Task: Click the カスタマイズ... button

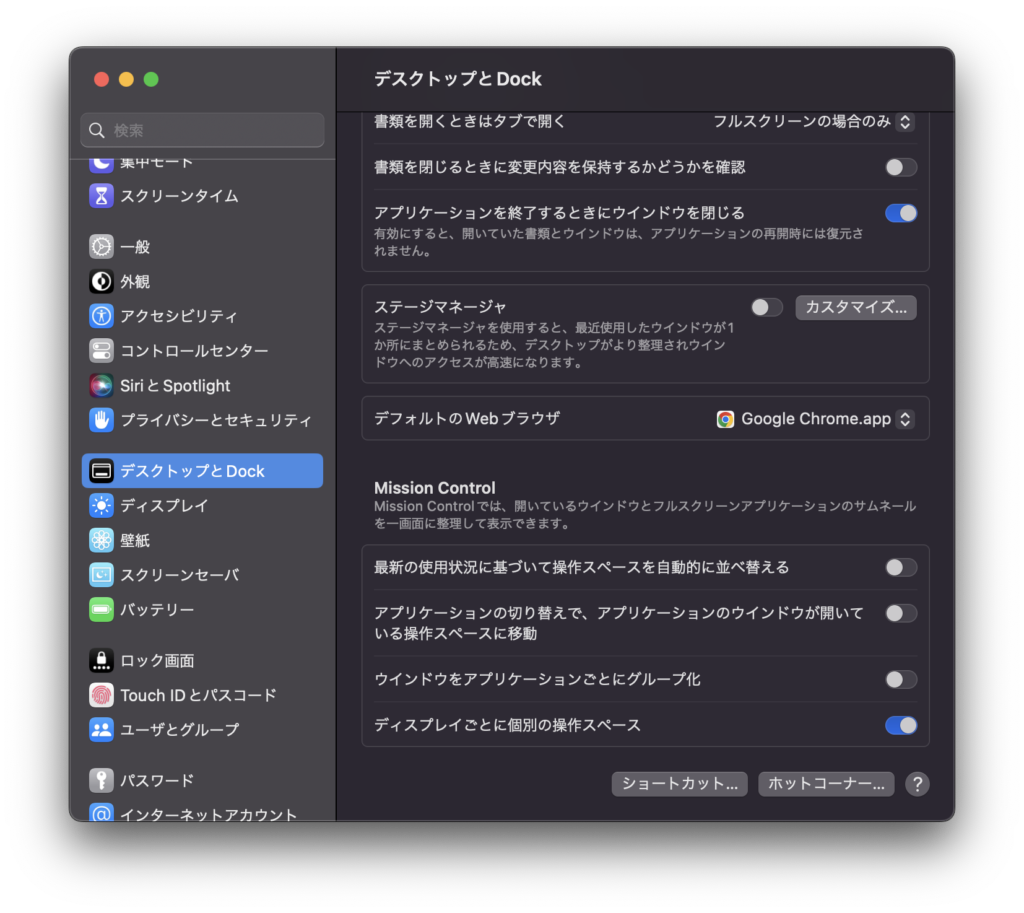Action: 856,308
